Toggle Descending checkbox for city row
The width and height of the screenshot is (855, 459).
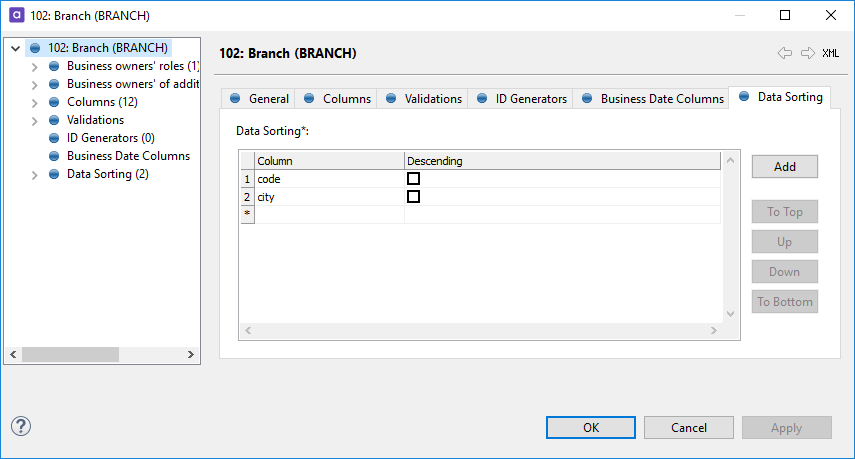(413, 197)
